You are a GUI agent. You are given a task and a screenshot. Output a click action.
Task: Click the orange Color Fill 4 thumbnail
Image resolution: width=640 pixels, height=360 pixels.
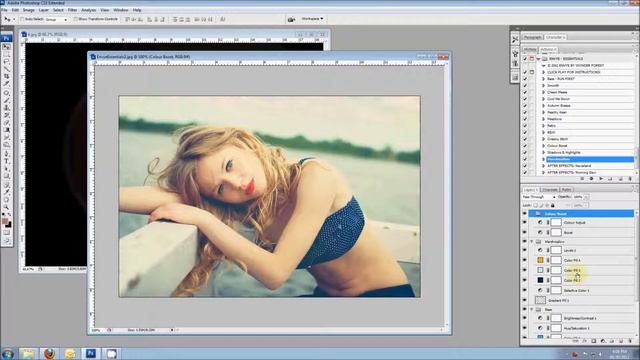(x=540, y=260)
